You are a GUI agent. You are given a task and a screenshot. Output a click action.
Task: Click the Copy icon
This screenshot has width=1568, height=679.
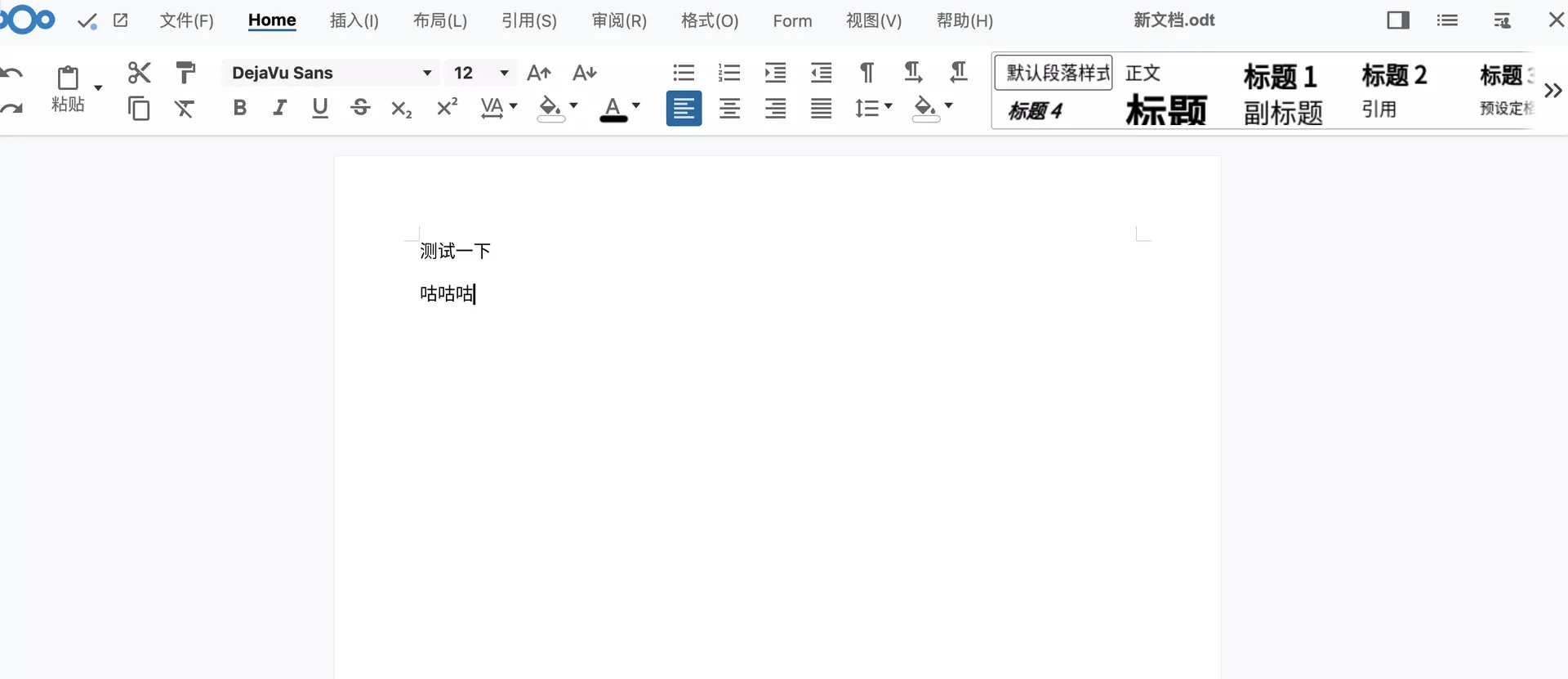point(140,108)
